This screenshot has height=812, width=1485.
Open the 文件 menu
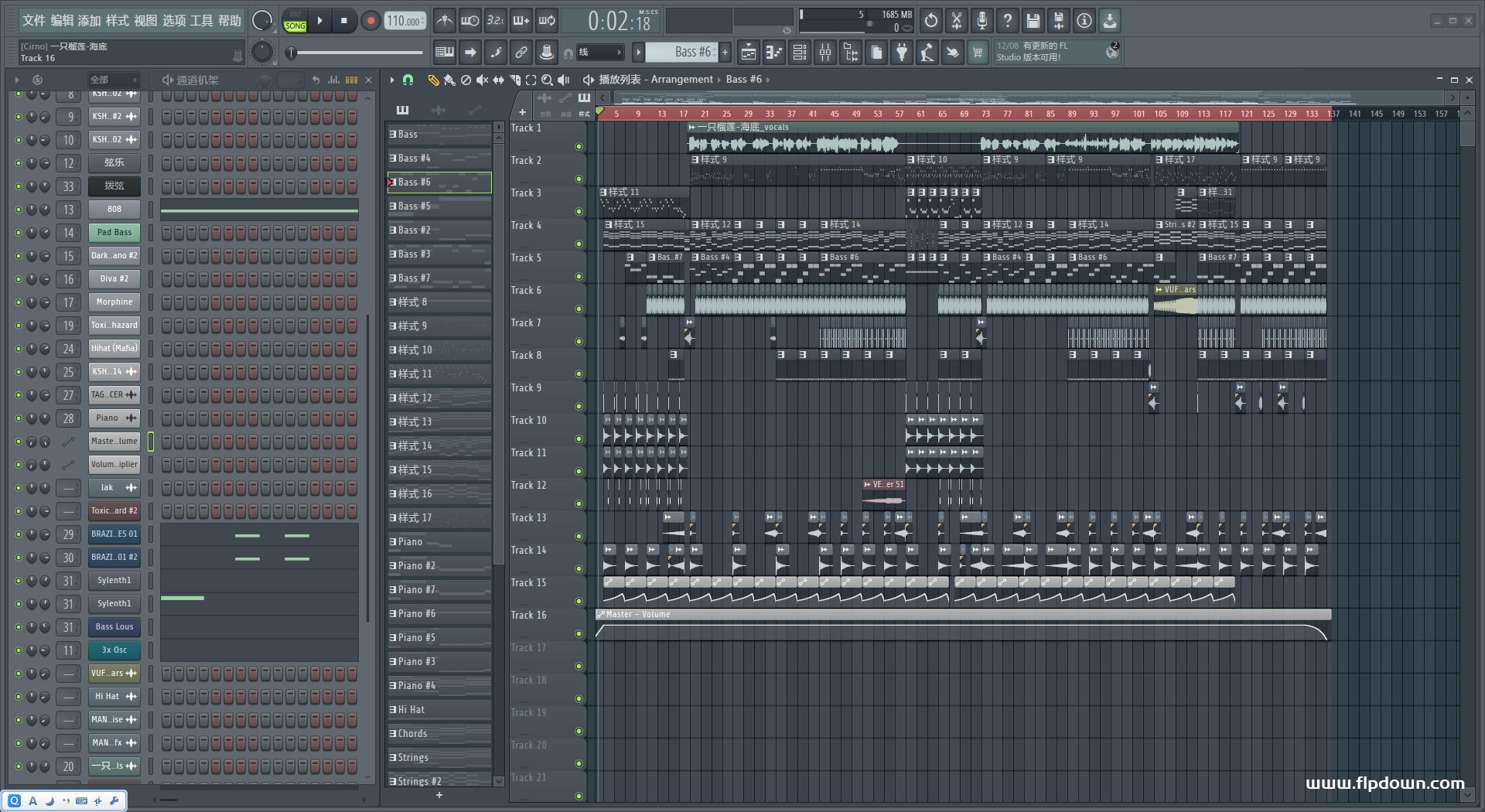point(34,21)
